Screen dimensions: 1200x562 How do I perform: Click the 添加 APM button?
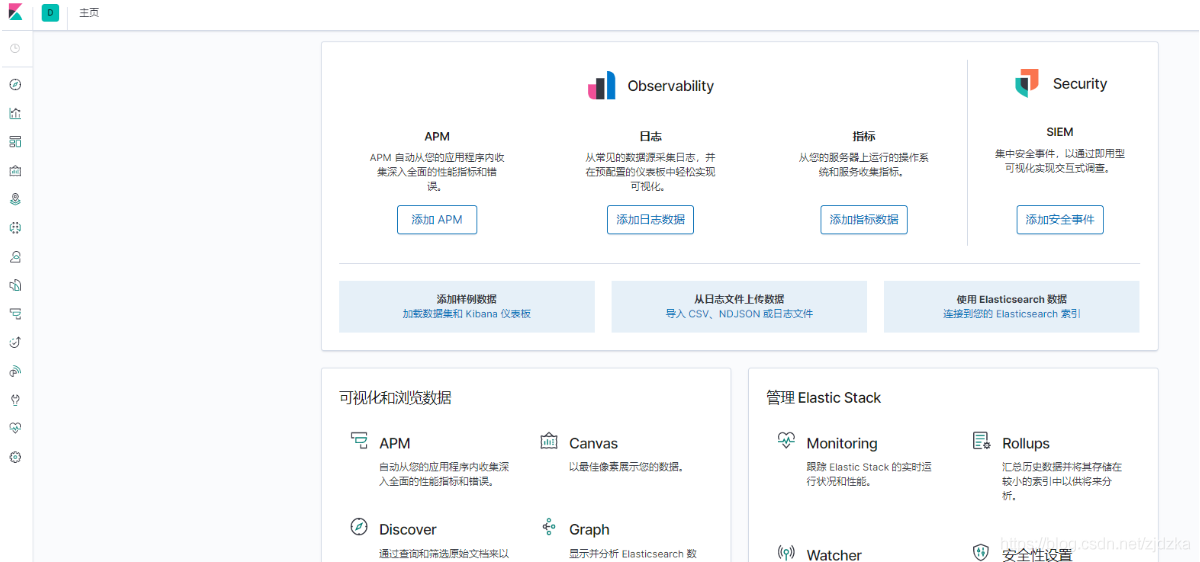[437, 220]
